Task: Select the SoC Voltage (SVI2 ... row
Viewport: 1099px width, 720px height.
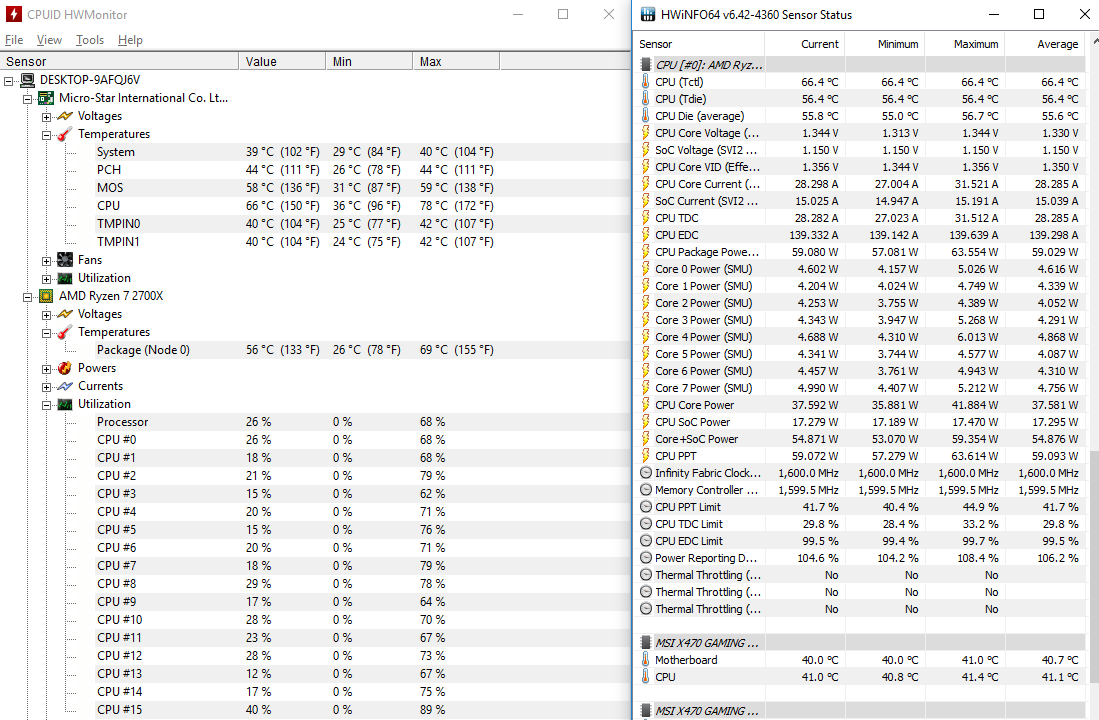Action: 860,149
